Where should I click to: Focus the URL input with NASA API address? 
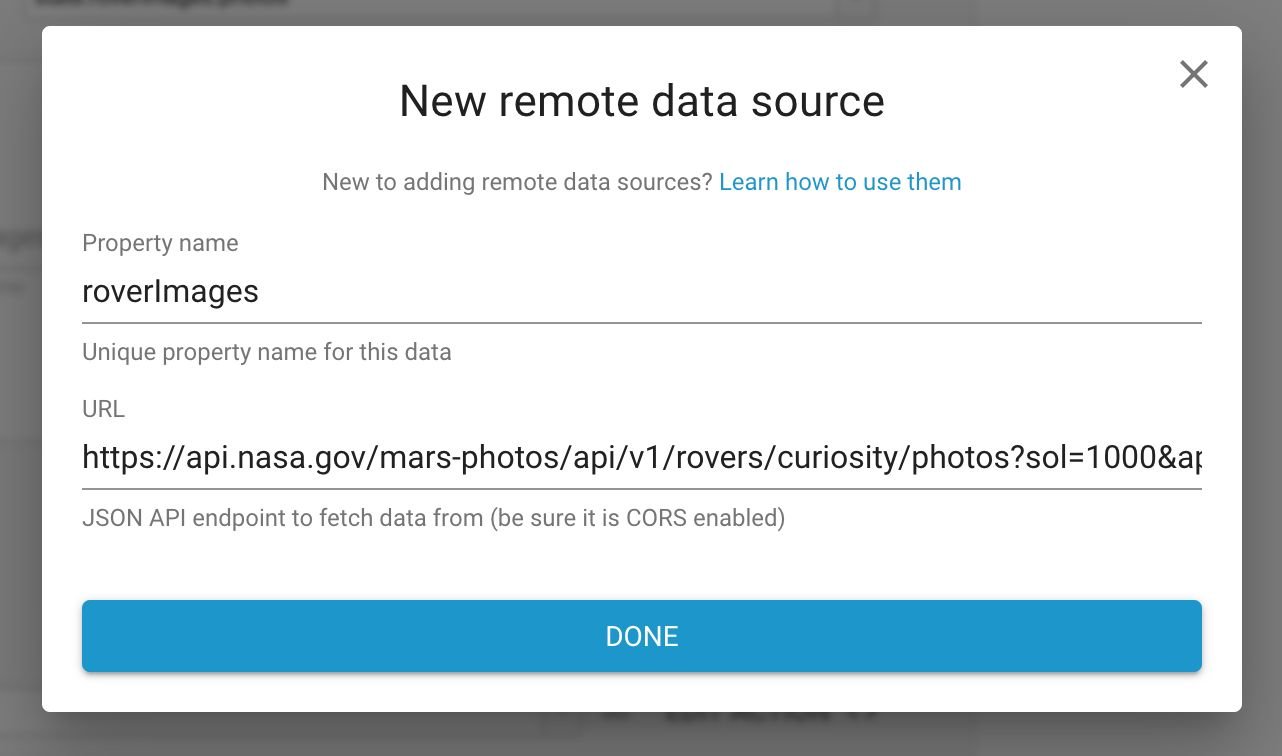[640, 458]
